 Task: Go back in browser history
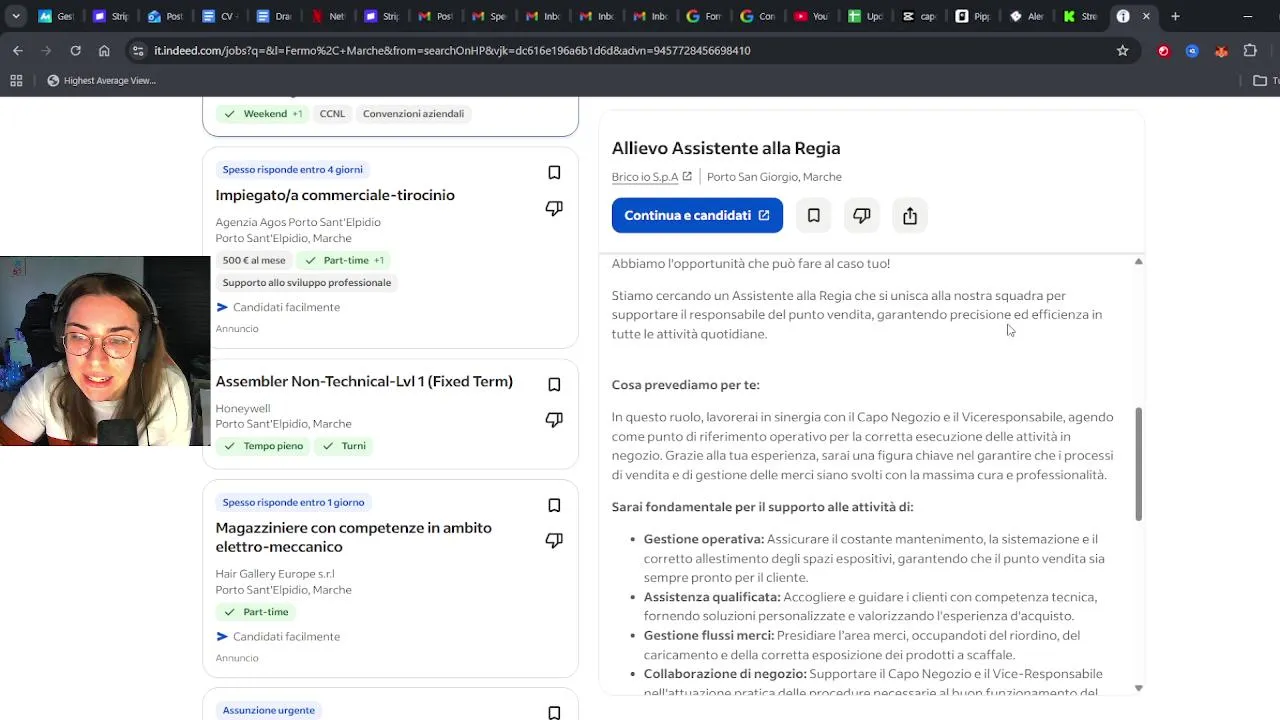pos(18,50)
